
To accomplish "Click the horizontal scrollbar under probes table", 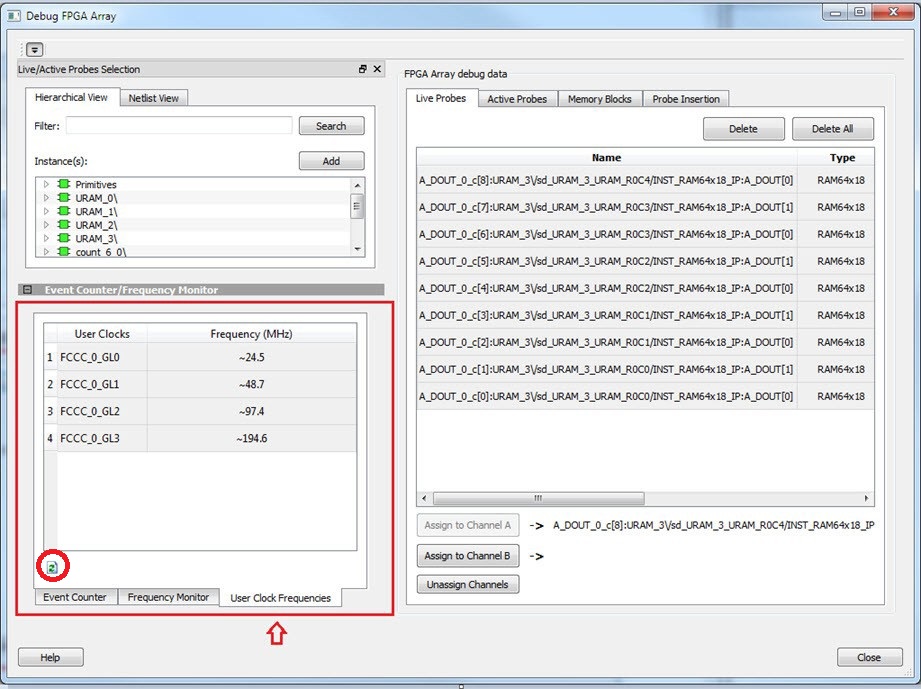I will [537, 498].
